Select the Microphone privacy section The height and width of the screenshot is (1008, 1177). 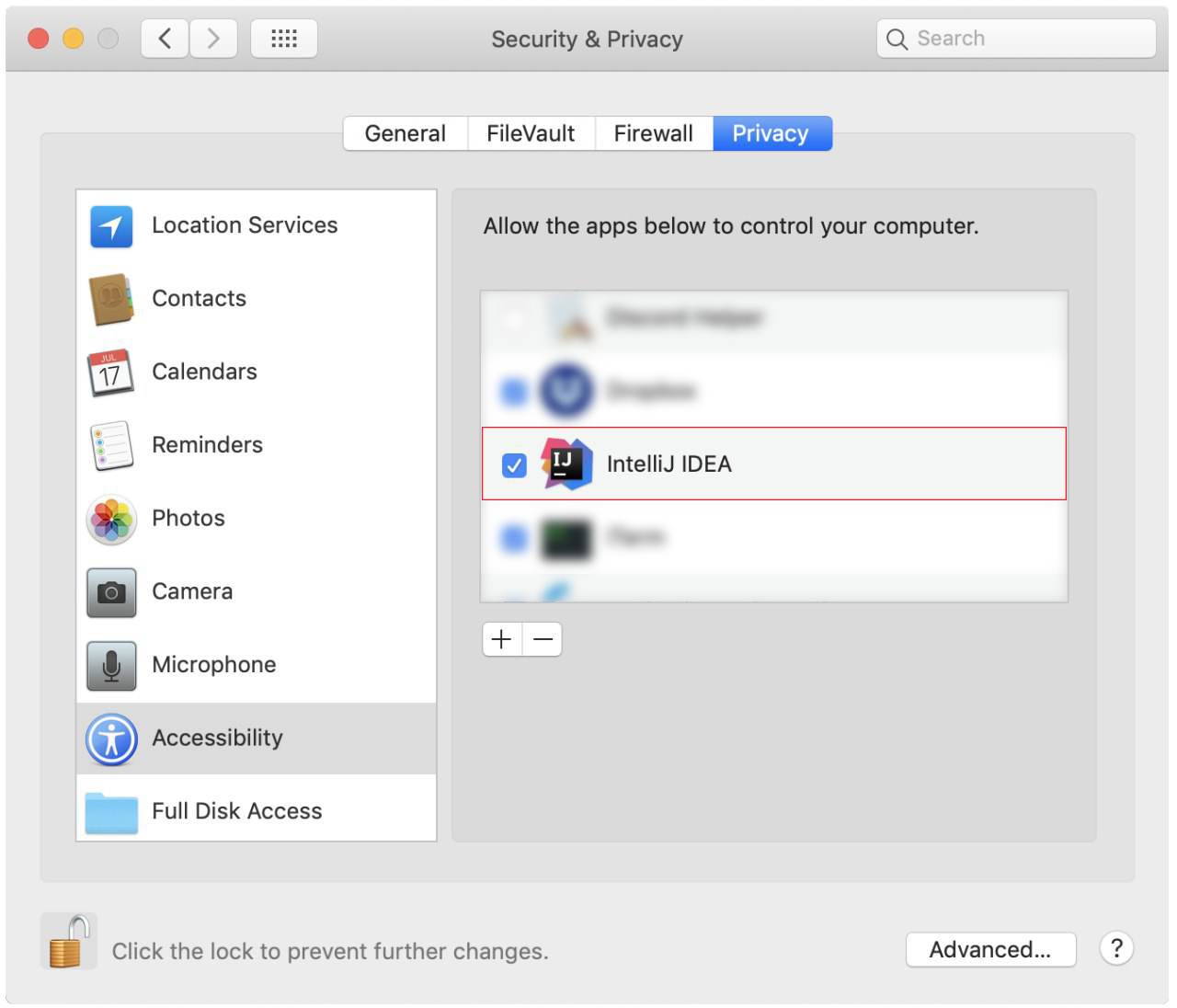click(110, 665)
